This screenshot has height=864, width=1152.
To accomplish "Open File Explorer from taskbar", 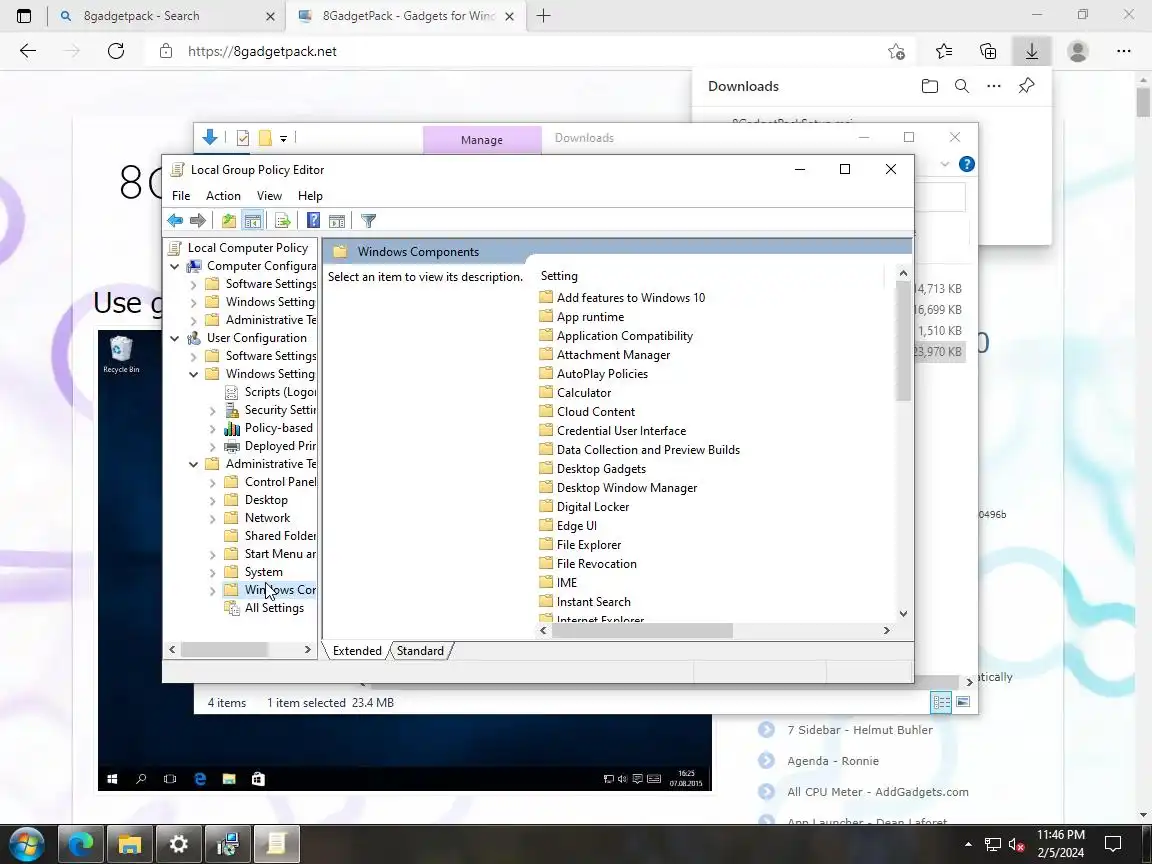I will (x=130, y=844).
